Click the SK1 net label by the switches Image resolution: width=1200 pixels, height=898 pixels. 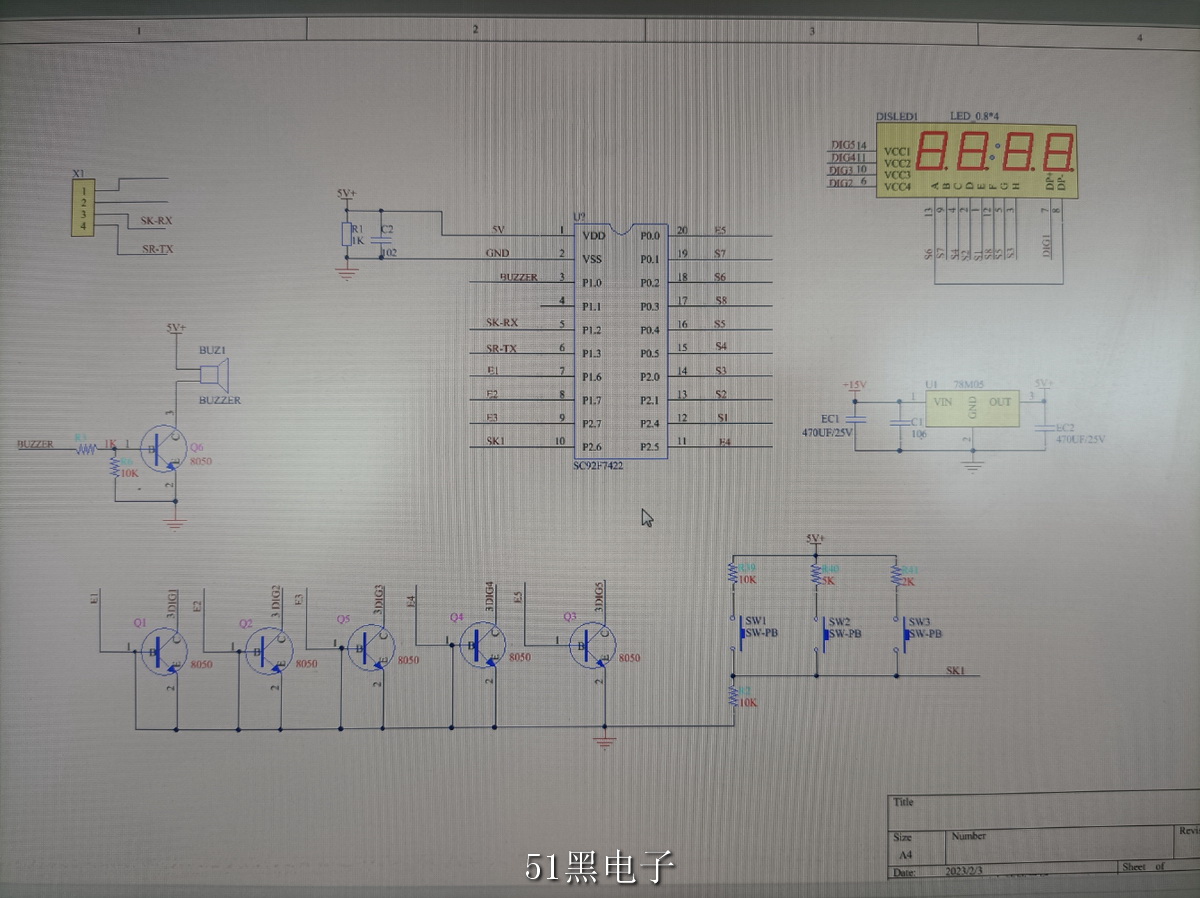[955, 671]
